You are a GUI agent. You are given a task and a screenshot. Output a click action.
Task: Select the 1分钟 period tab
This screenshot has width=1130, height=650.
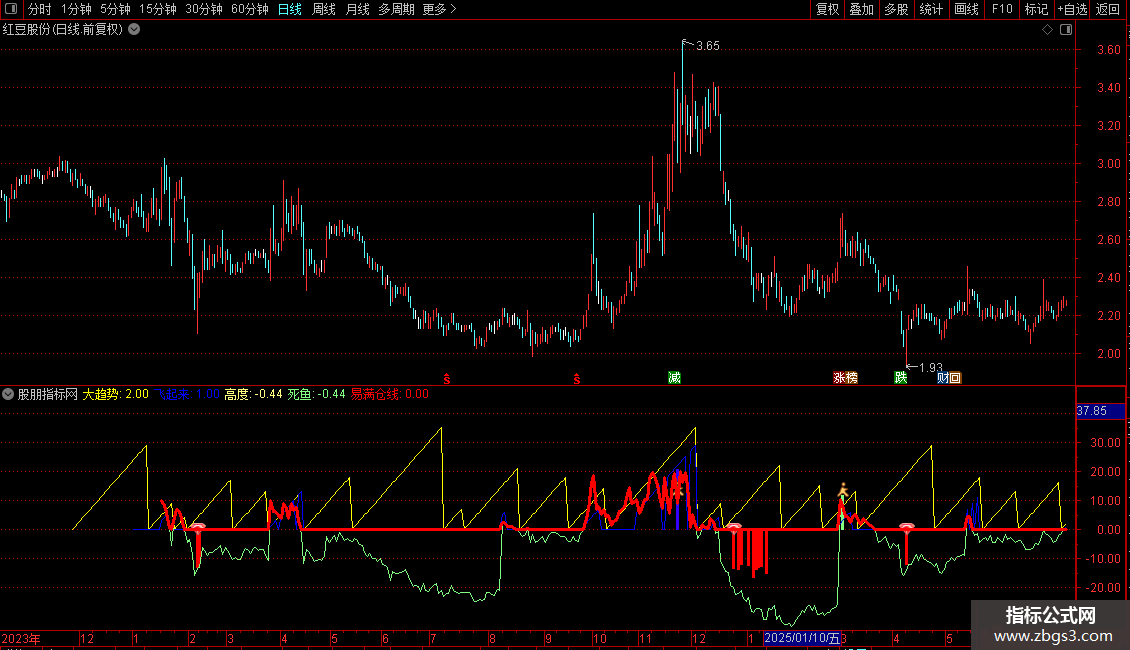76,9
